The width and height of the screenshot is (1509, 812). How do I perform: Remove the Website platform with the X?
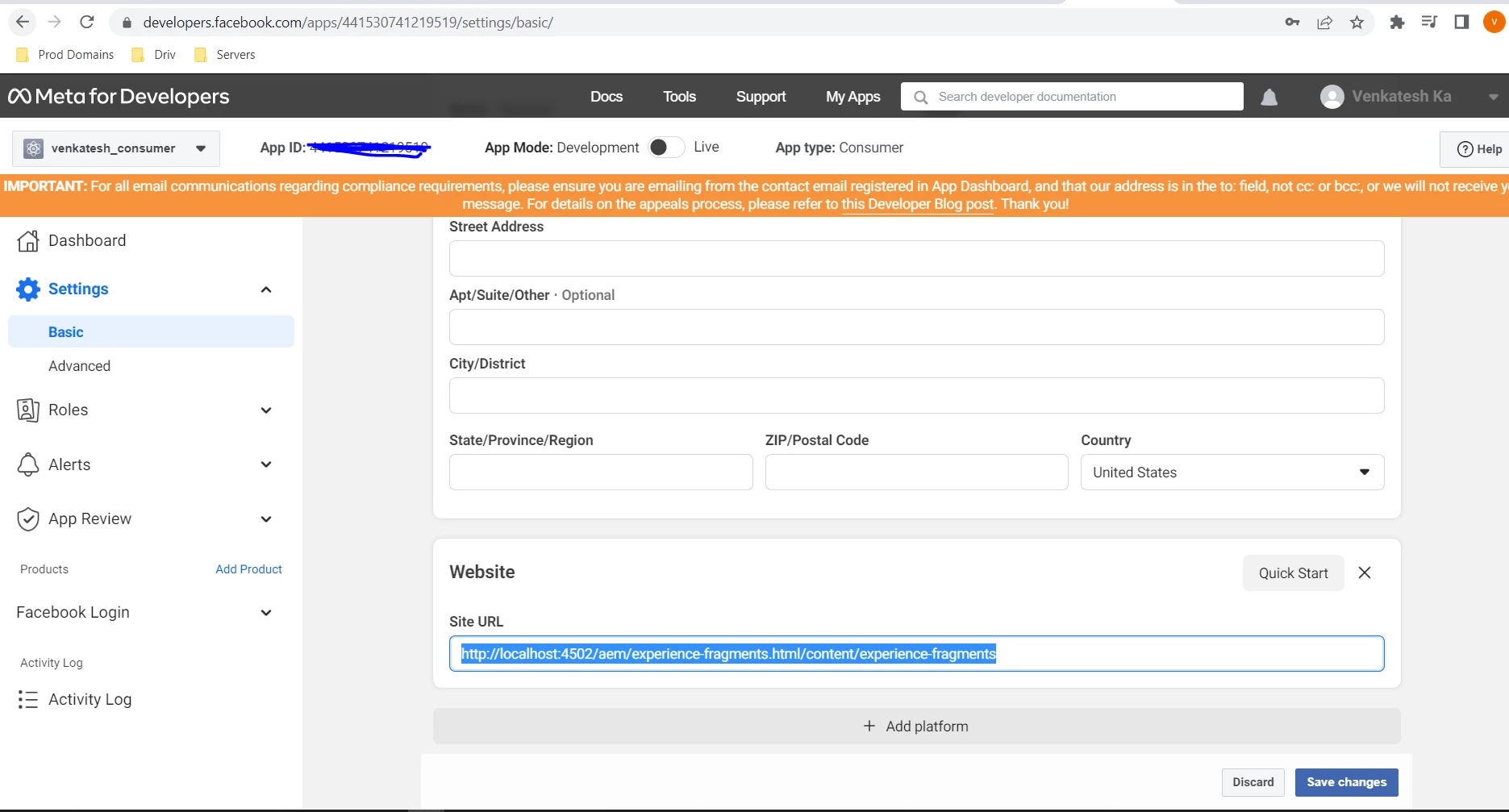(x=1365, y=573)
